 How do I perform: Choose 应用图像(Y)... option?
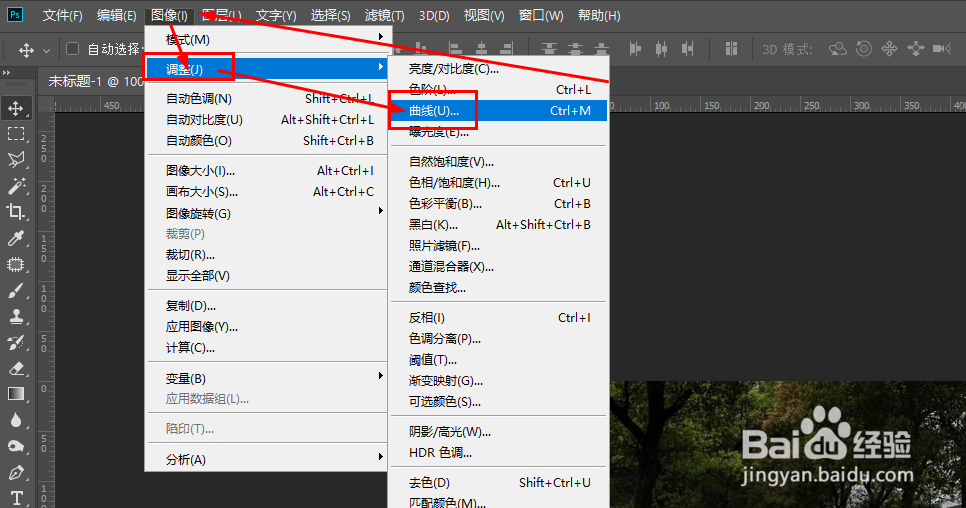[266, 326]
